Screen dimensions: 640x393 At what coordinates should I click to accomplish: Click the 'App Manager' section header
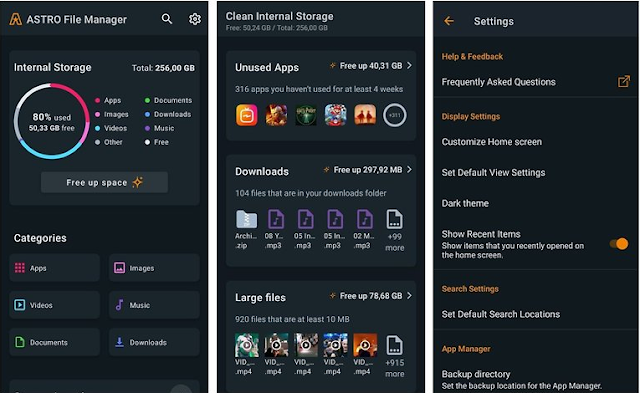click(x=466, y=349)
